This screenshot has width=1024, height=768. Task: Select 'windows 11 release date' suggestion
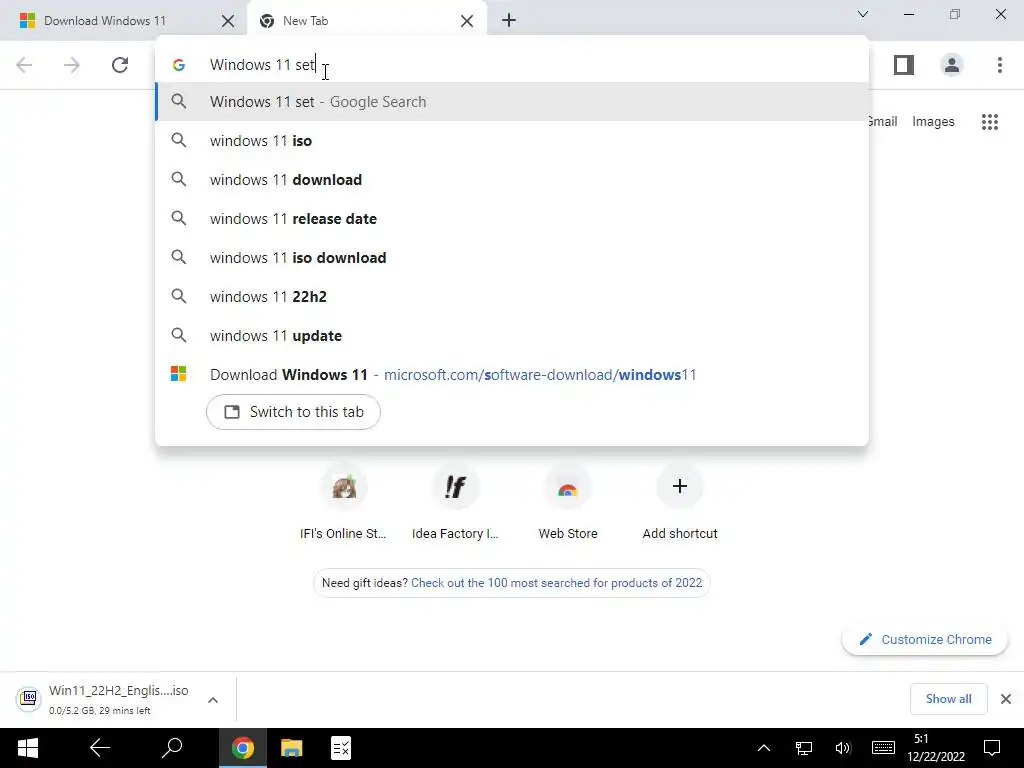[511, 219]
